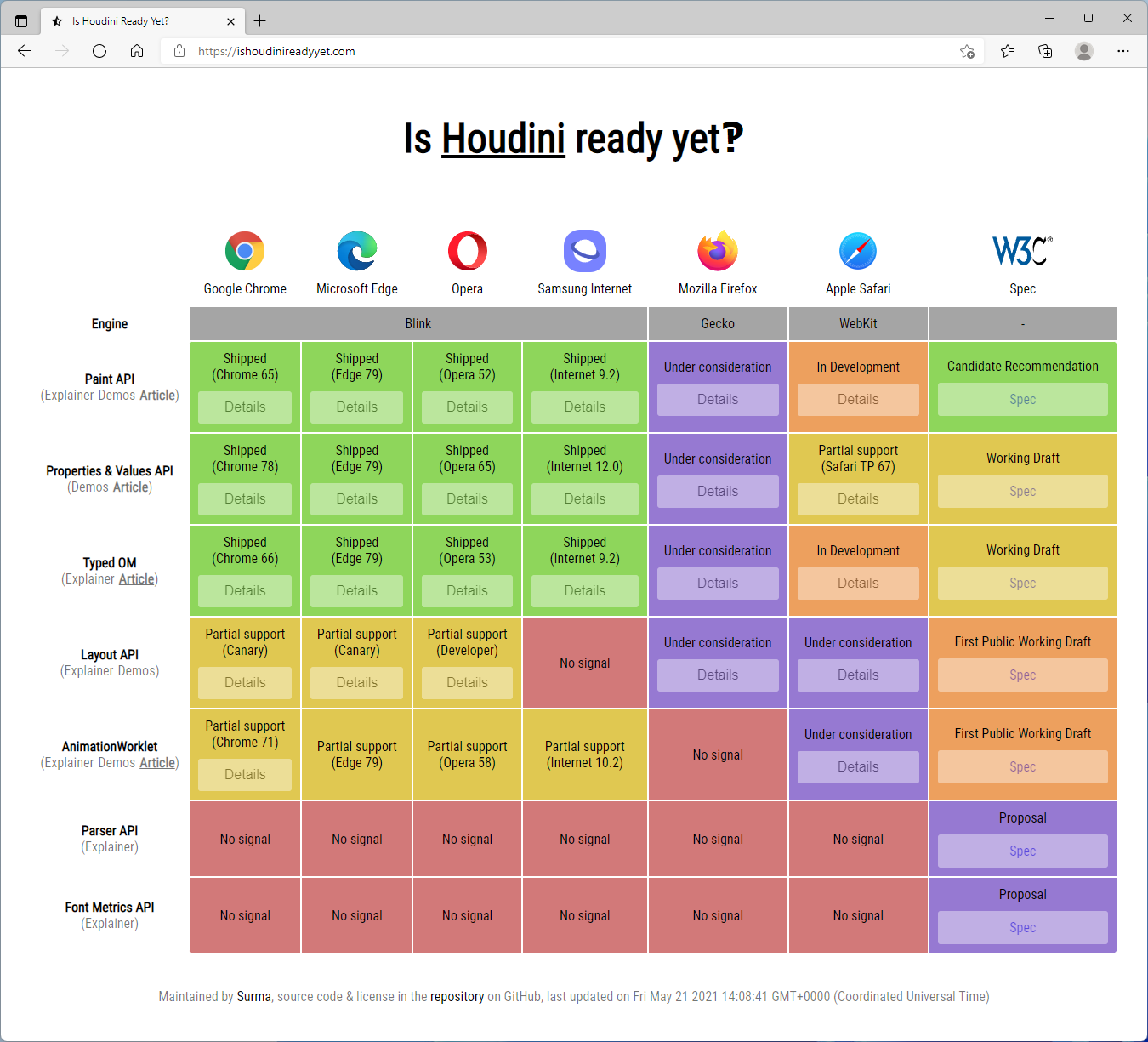This screenshot has width=1148, height=1042.
Task: Click the Mozilla Firefox icon
Action: [x=718, y=251]
